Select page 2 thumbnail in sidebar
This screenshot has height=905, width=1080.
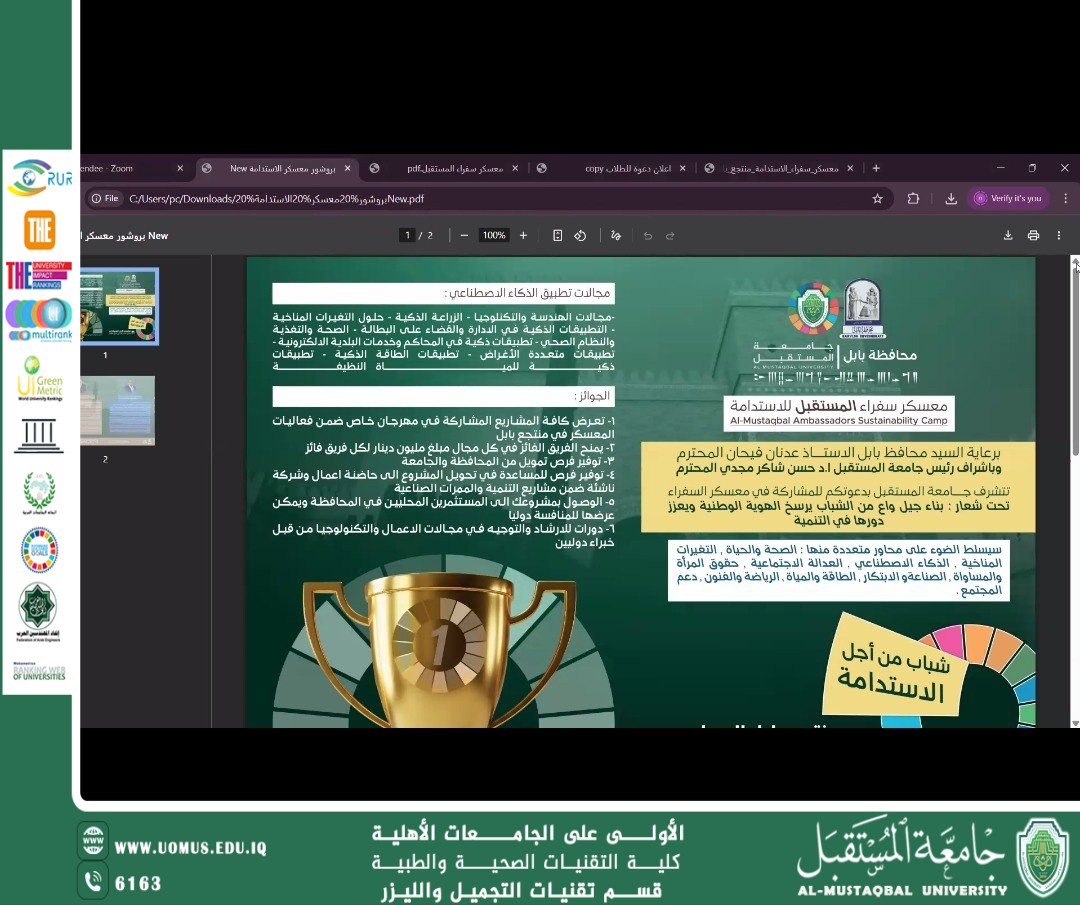coord(118,410)
